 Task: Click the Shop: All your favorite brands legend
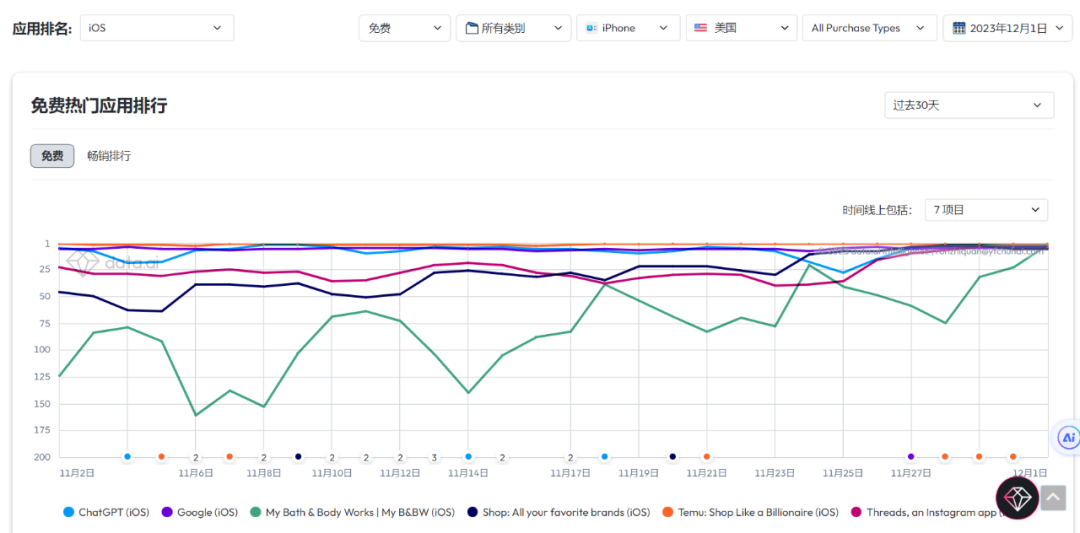(558, 512)
